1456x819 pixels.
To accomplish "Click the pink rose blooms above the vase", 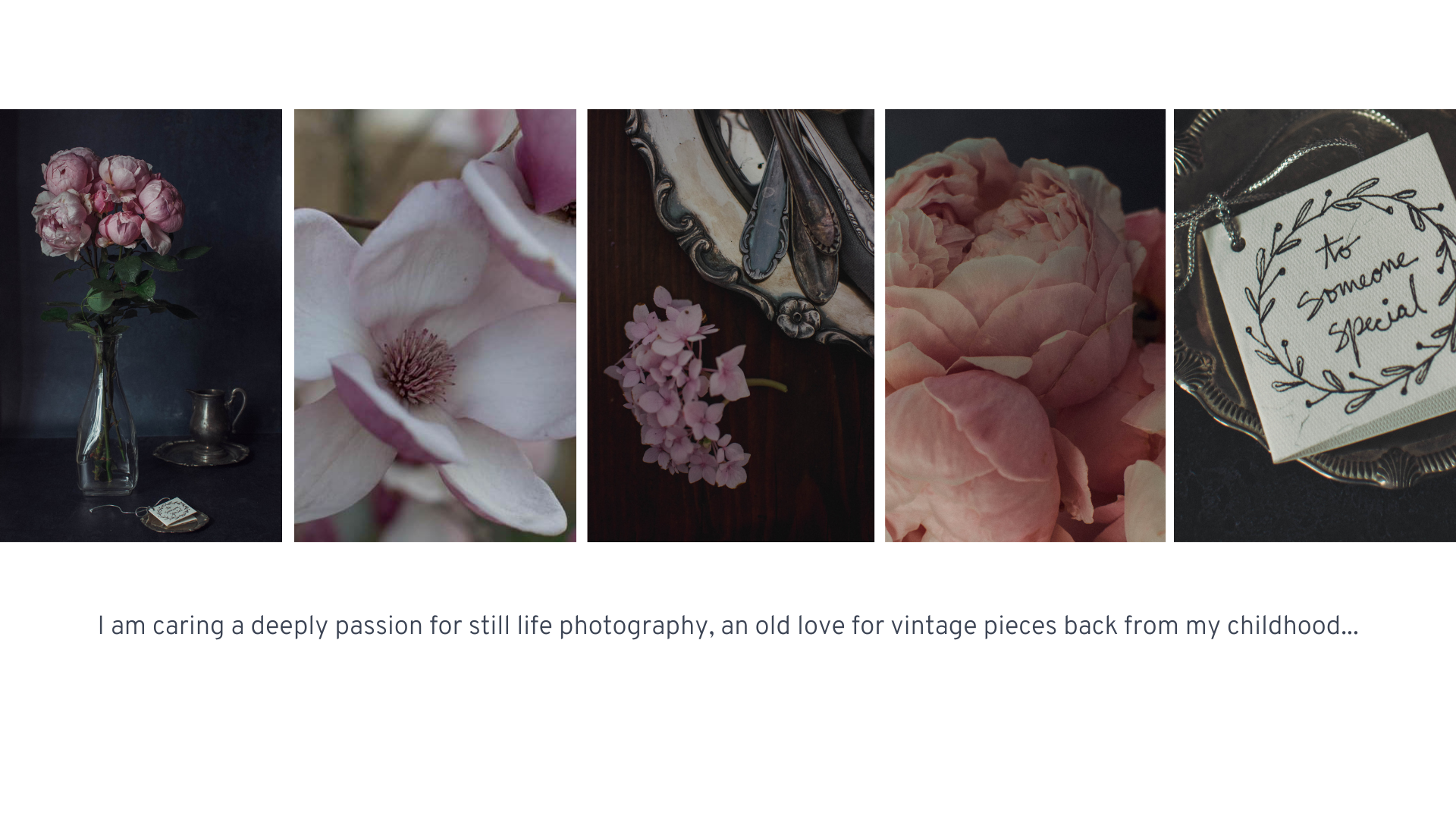I will 108,201.
